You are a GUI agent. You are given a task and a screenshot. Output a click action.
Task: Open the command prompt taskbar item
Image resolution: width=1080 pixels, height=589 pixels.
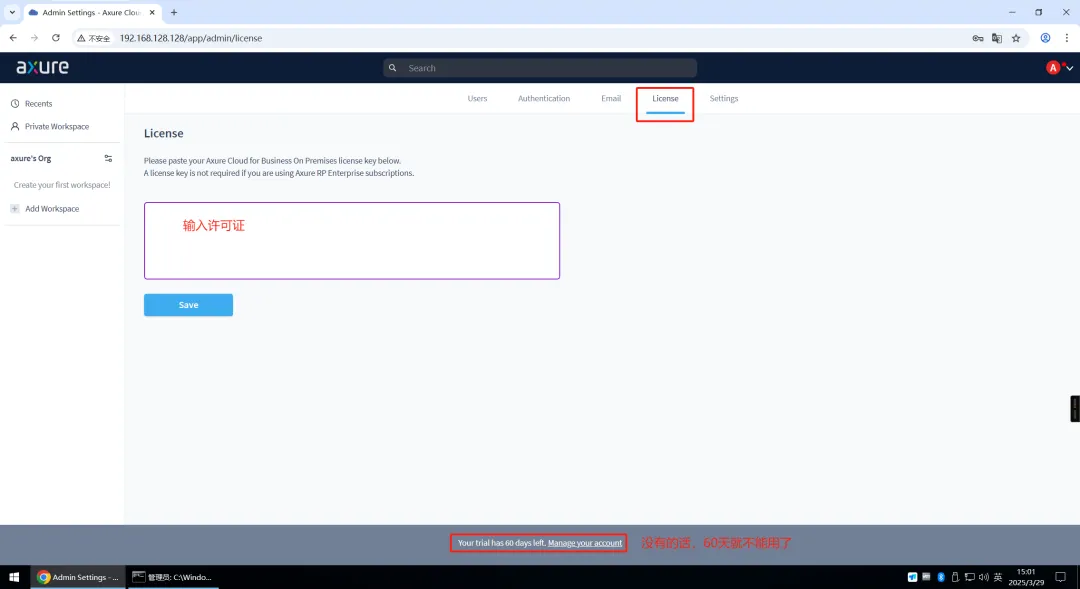172,577
